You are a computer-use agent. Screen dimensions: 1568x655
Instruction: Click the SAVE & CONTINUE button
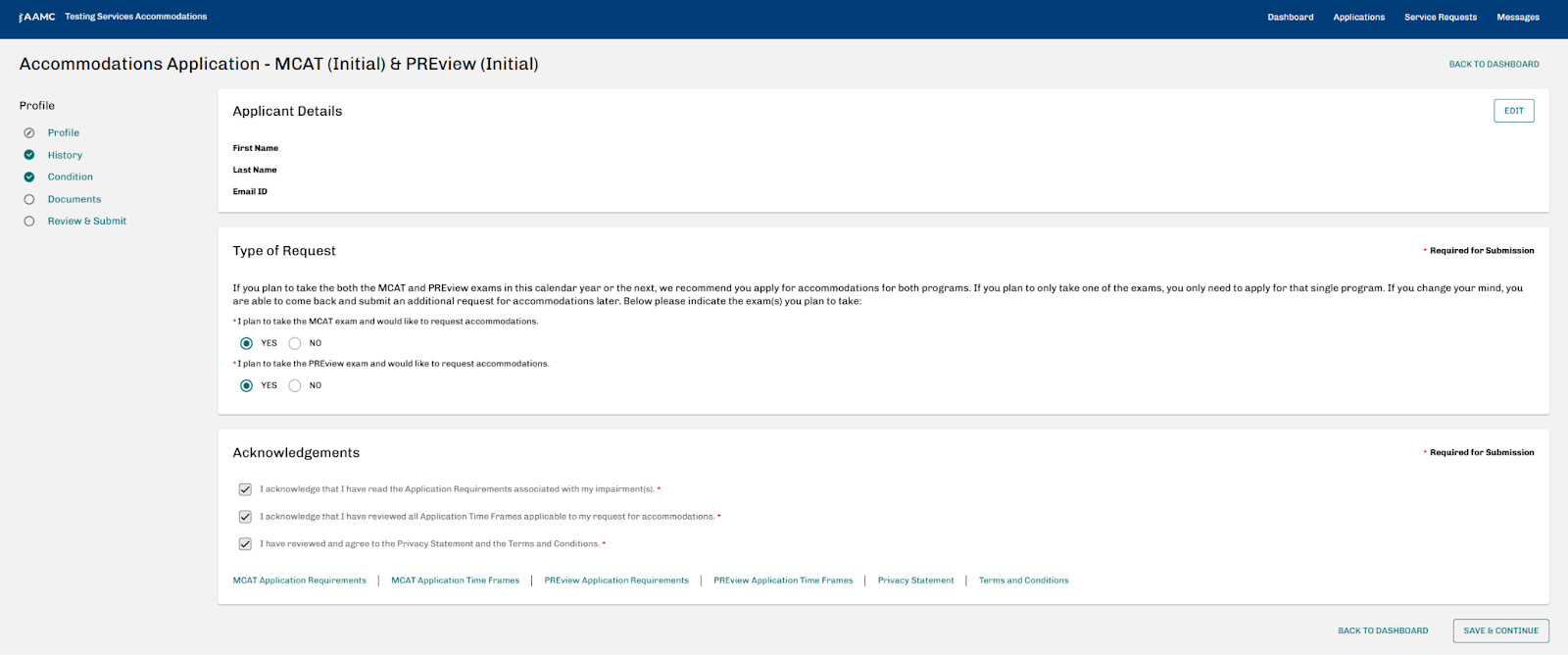(1500, 630)
